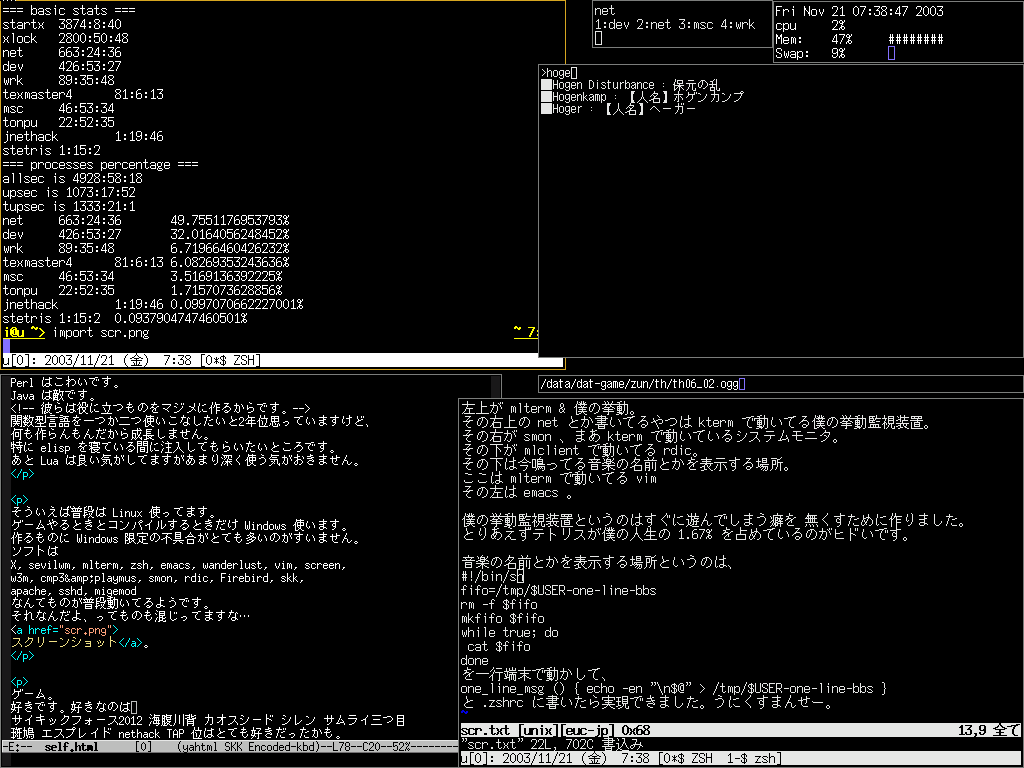
Task: Select '2:net' in the net monitor window
Action: [654, 24]
